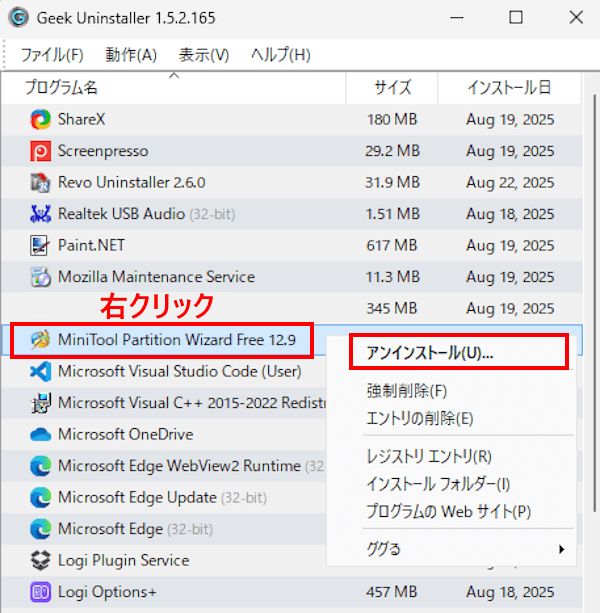
Task: Click the 29.2 MB size cell
Action: coord(392,151)
